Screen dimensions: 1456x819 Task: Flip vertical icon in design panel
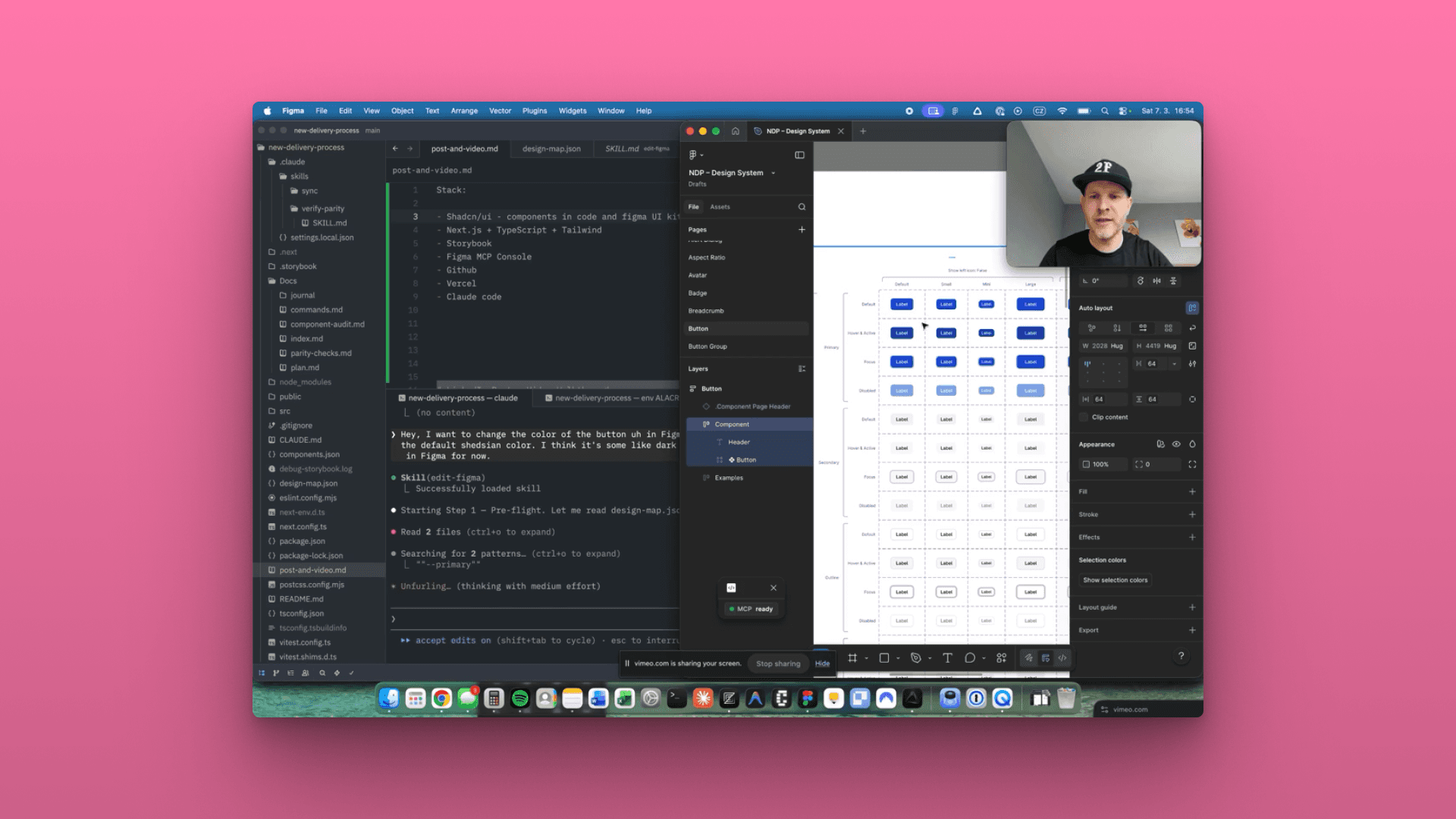point(1173,281)
